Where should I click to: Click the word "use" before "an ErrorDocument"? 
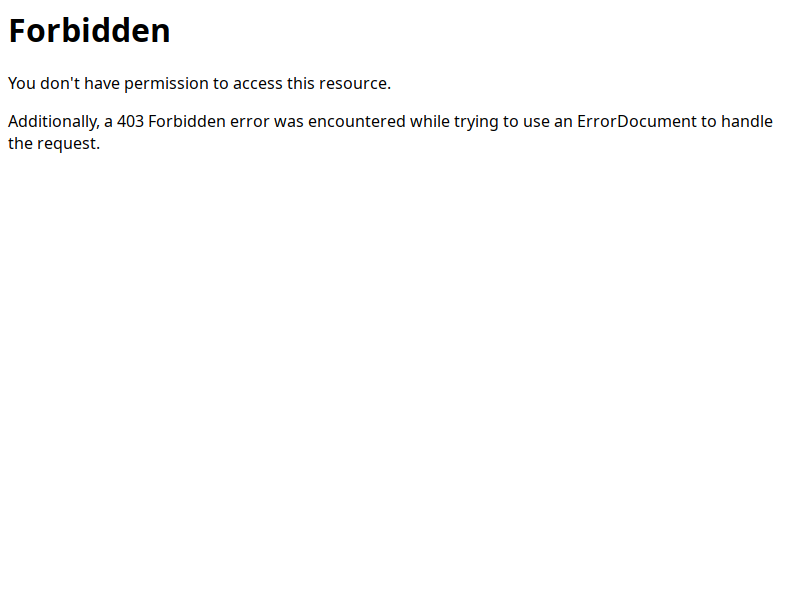coord(536,122)
